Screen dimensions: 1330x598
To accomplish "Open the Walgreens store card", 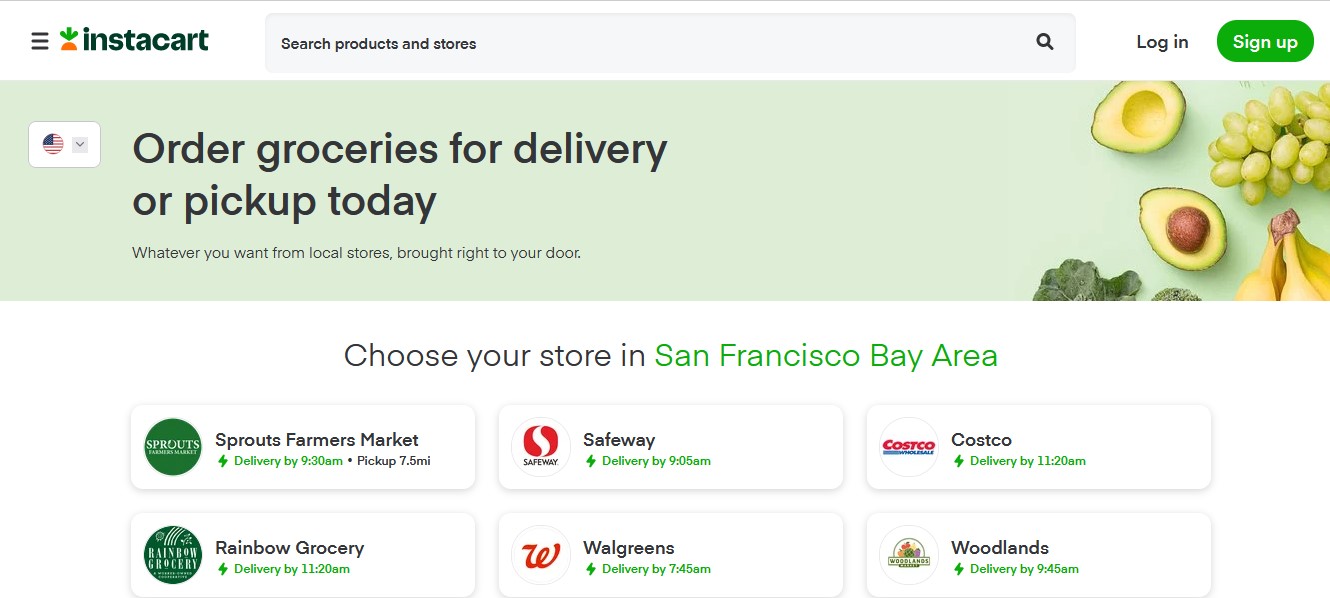I will point(671,555).
